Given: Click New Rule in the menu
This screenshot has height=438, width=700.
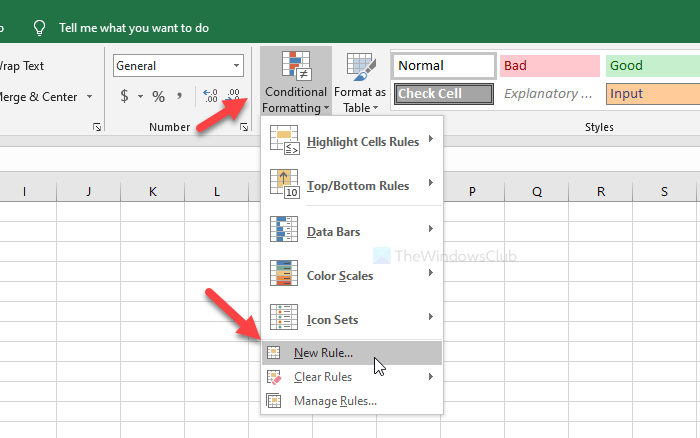Looking at the screenshot, I should click(322, 352).
